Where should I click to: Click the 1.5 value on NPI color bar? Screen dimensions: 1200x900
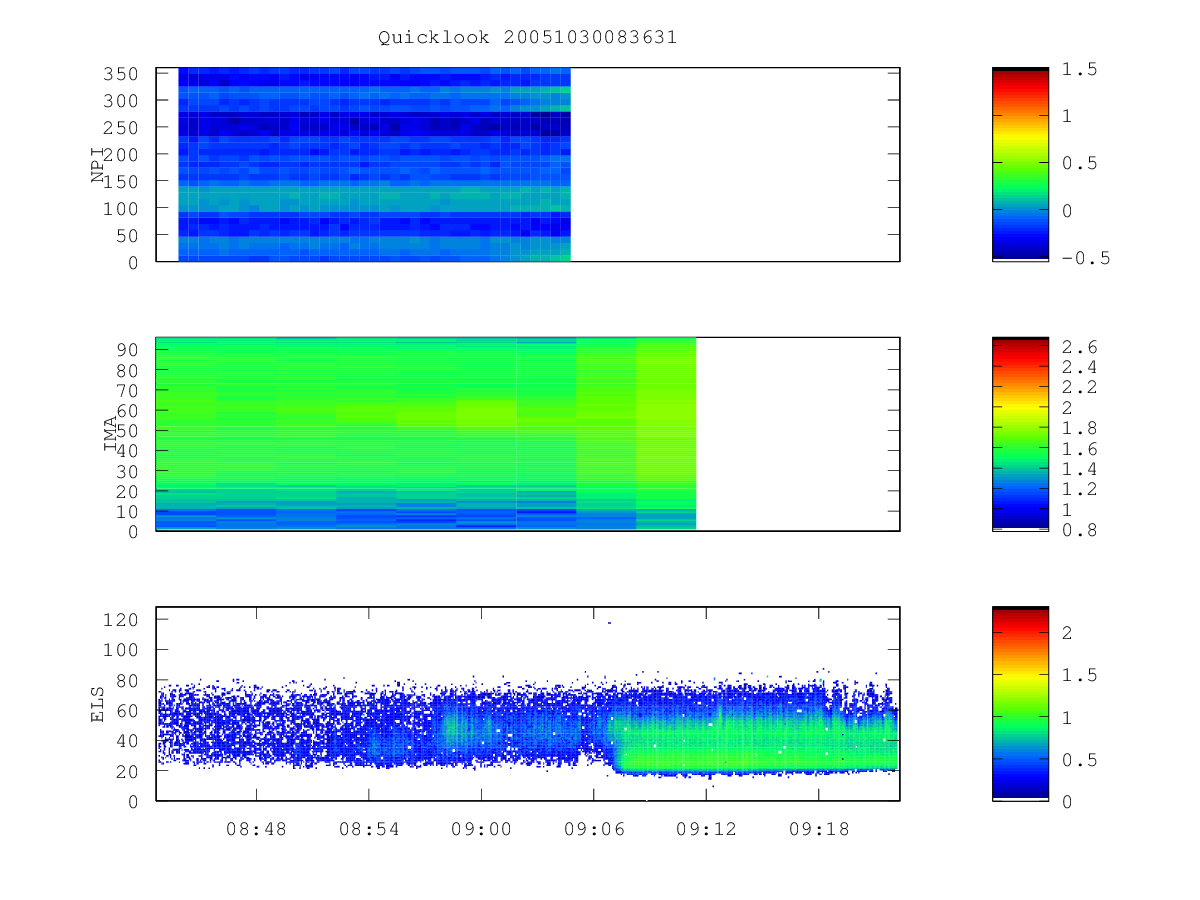pos(1080,69)
